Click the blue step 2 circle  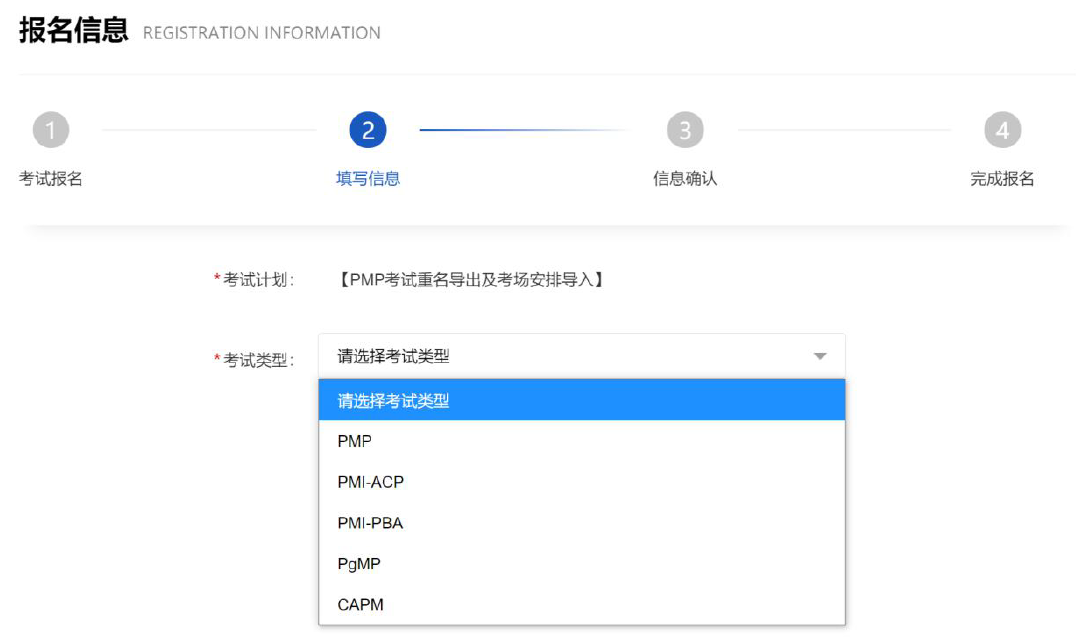[x=368, y=130]
